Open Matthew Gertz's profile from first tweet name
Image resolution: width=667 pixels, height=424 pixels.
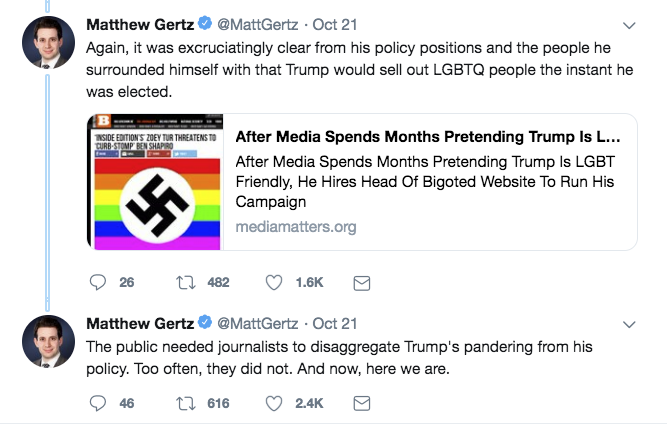pyautogui.click(x=140, y=24)
